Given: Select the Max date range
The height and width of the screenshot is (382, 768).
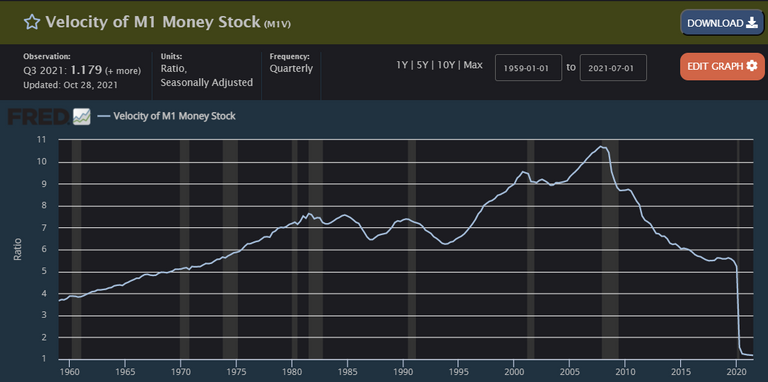Looking at the screenshot, I should click(x=473, y=65).
